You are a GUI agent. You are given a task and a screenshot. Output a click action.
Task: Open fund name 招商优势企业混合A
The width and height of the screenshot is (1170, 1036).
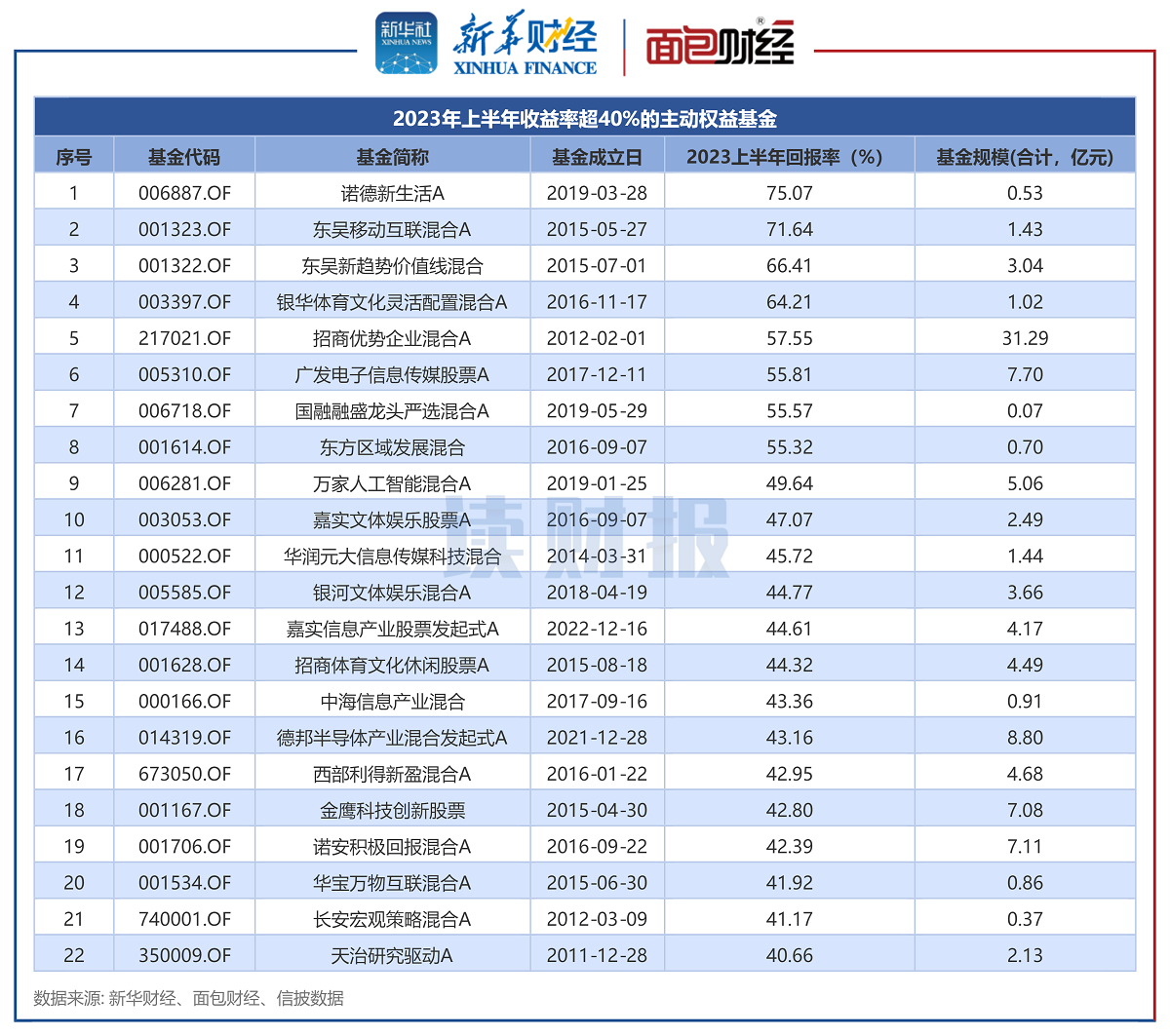tap(392, 338)
